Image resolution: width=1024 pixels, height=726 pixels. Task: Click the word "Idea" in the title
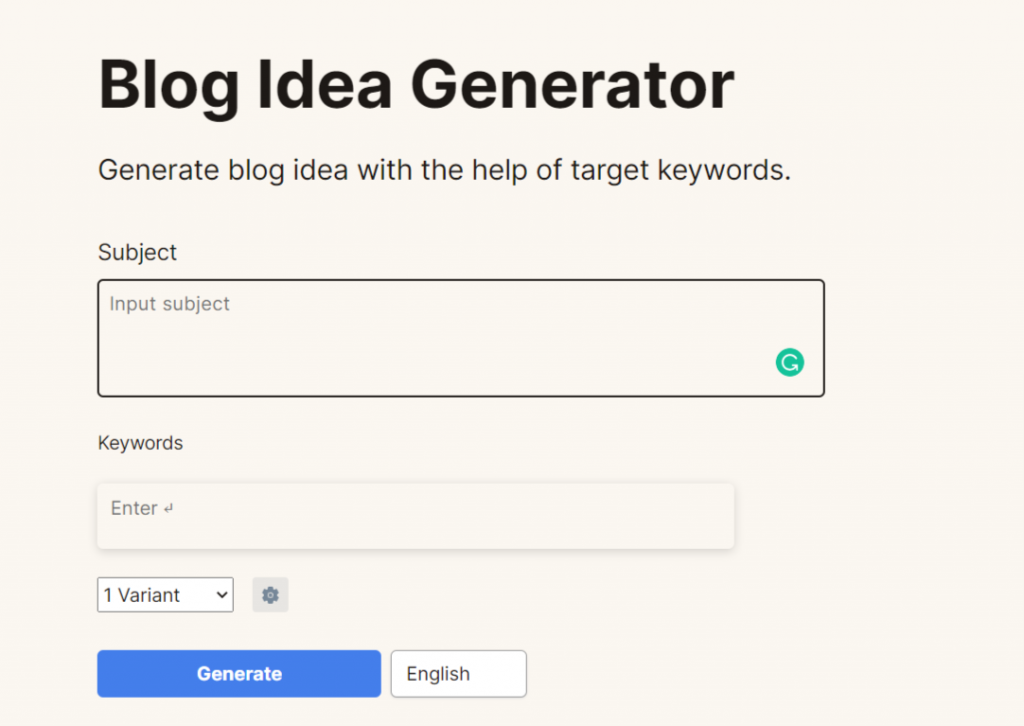tap(326, 86)
